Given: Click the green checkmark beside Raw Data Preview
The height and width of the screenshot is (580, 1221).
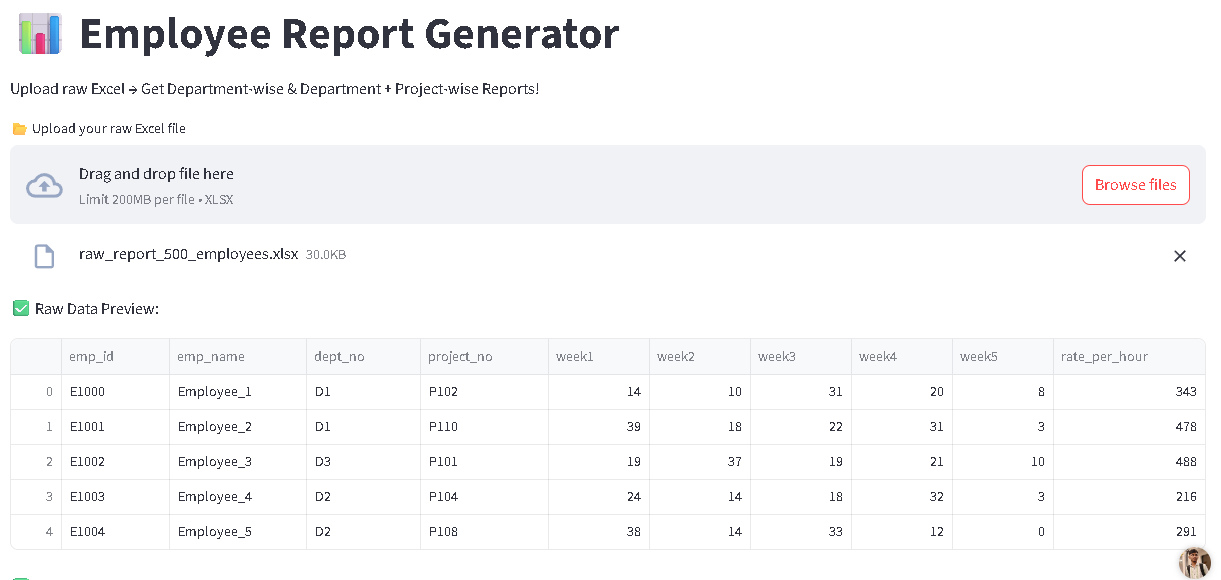Looking at the screenshot, I should click(x=20, y=308).
